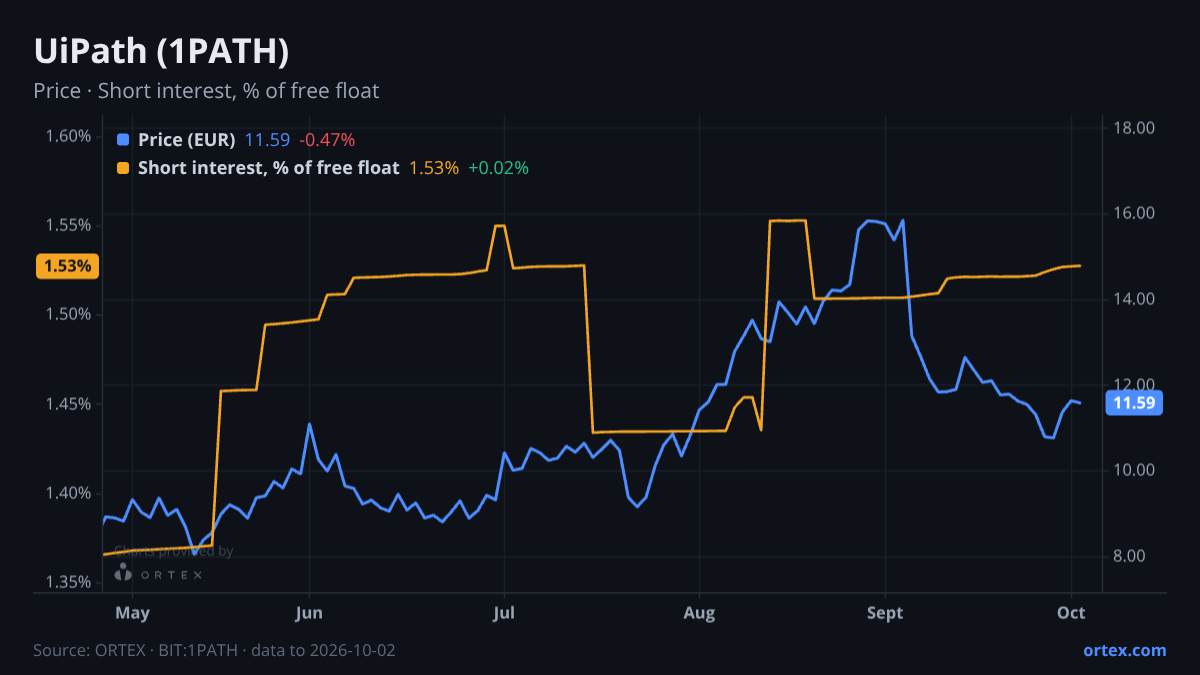Click the 16.00 right axis label
This screenshot has height=675, width=1200.
coord(1134,213)
